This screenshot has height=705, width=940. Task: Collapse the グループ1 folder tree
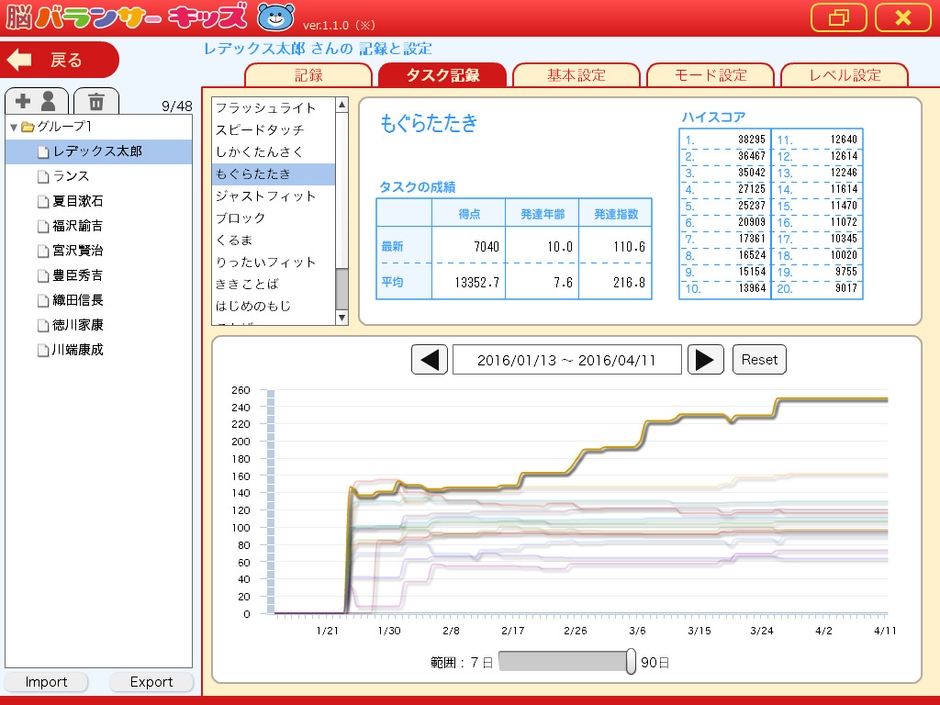click(13, 127)
